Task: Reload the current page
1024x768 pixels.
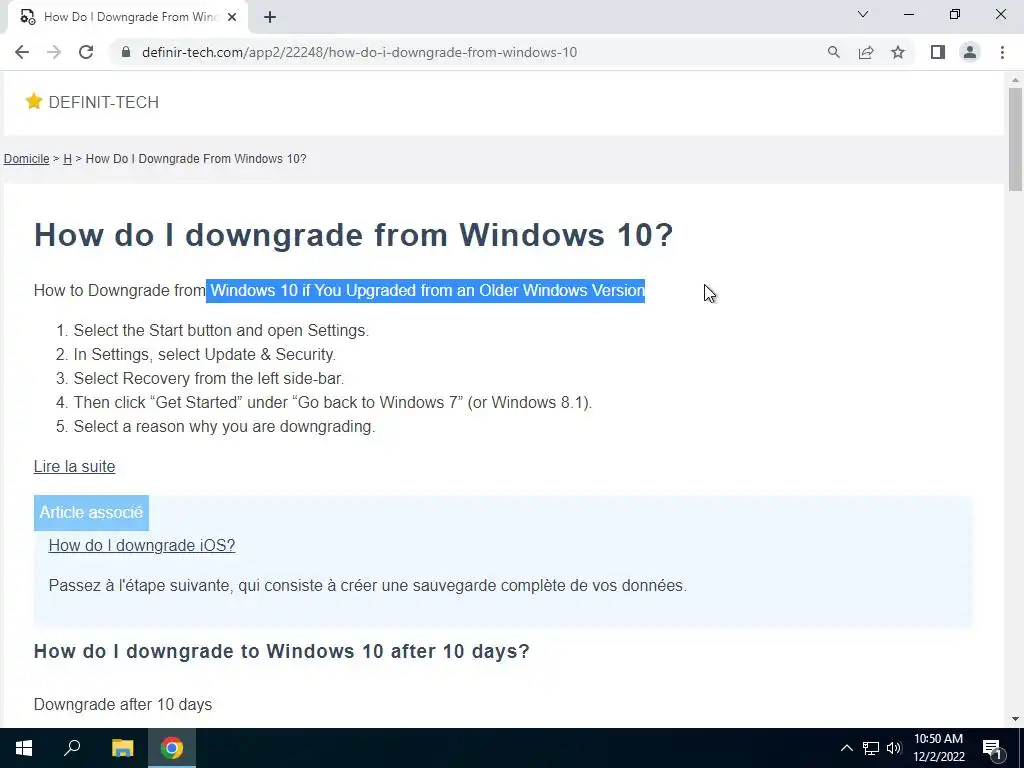Action: pos(86,52)
